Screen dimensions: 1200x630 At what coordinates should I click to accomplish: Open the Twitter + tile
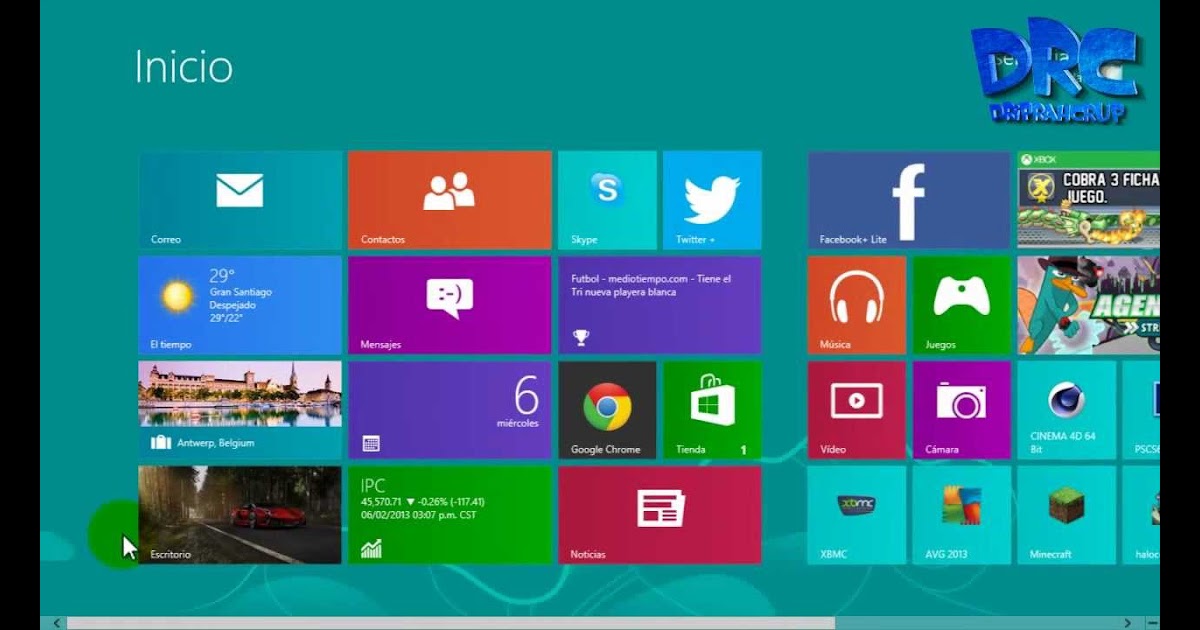click(712, 200)
